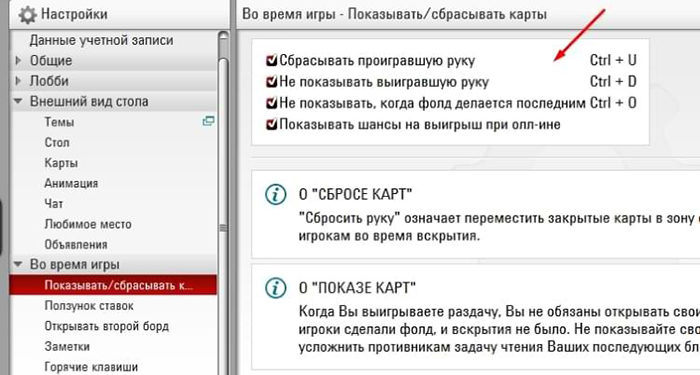This screenshot has height=375, width=700.
Task: Click the popup icon next to Темы
Action: click(208, 121)
